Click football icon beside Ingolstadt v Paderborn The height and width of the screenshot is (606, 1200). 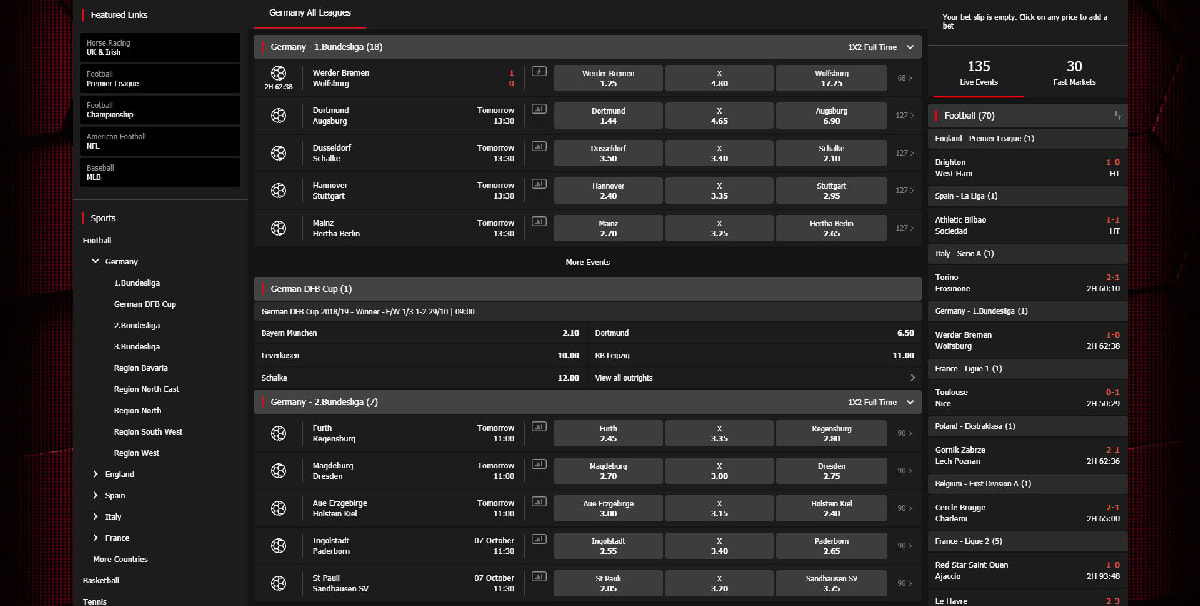[x=278, y=546]
